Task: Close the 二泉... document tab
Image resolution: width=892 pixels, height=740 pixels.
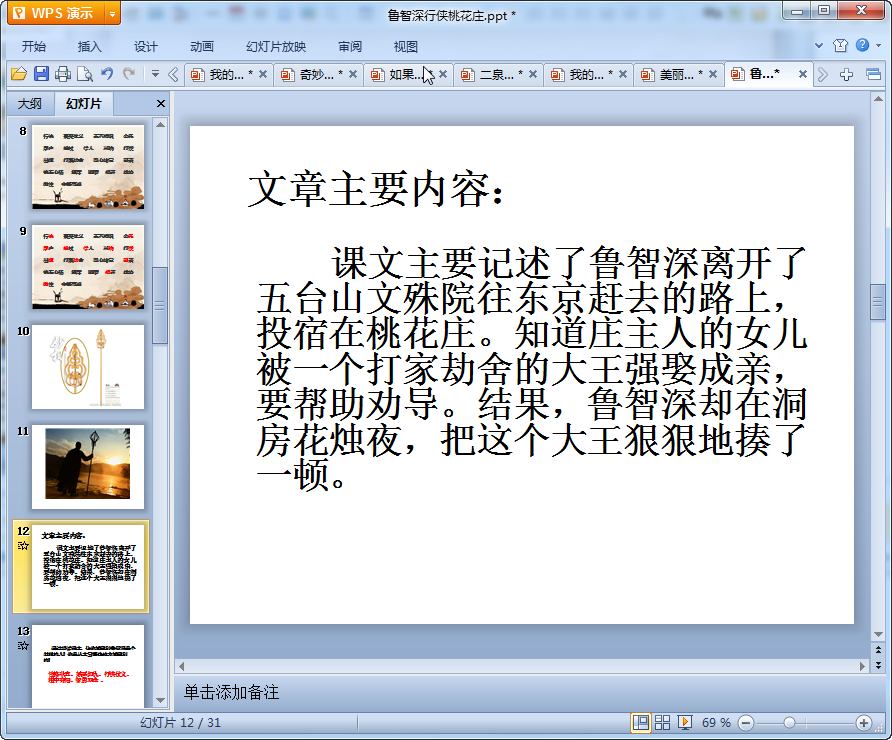Action: click(x=533, y=74)
